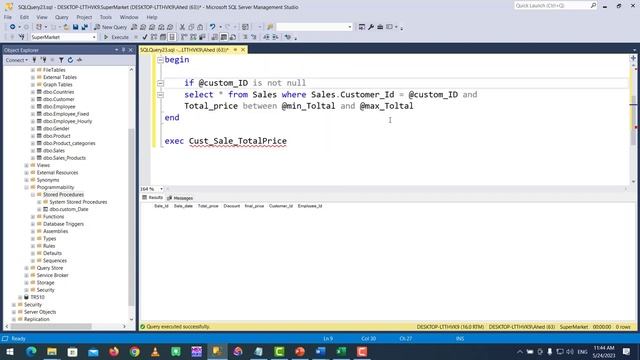Collapse the begin code block

[x=160, y=60]
